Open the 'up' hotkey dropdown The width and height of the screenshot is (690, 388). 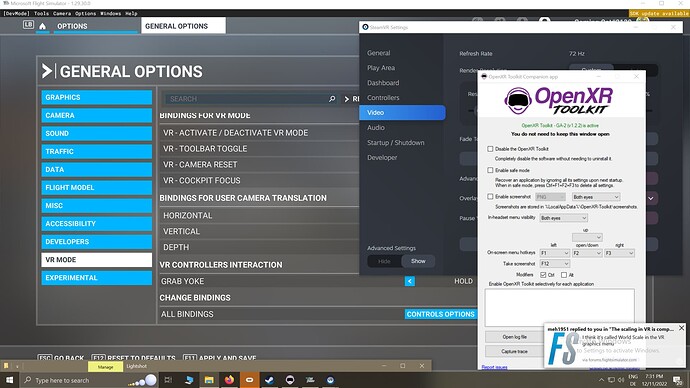coord(587,237)
